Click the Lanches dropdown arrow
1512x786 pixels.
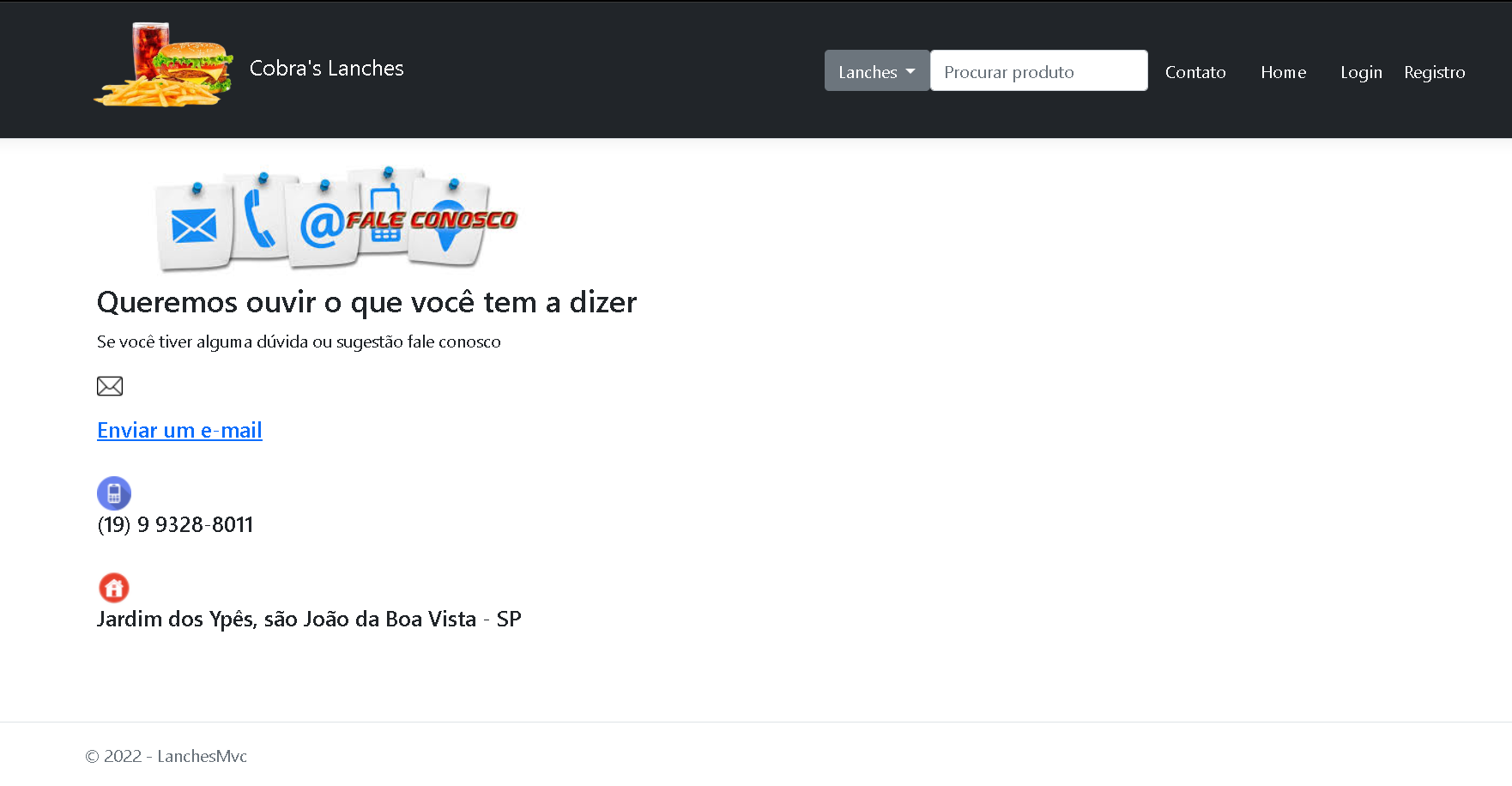(x=912, y=73)
